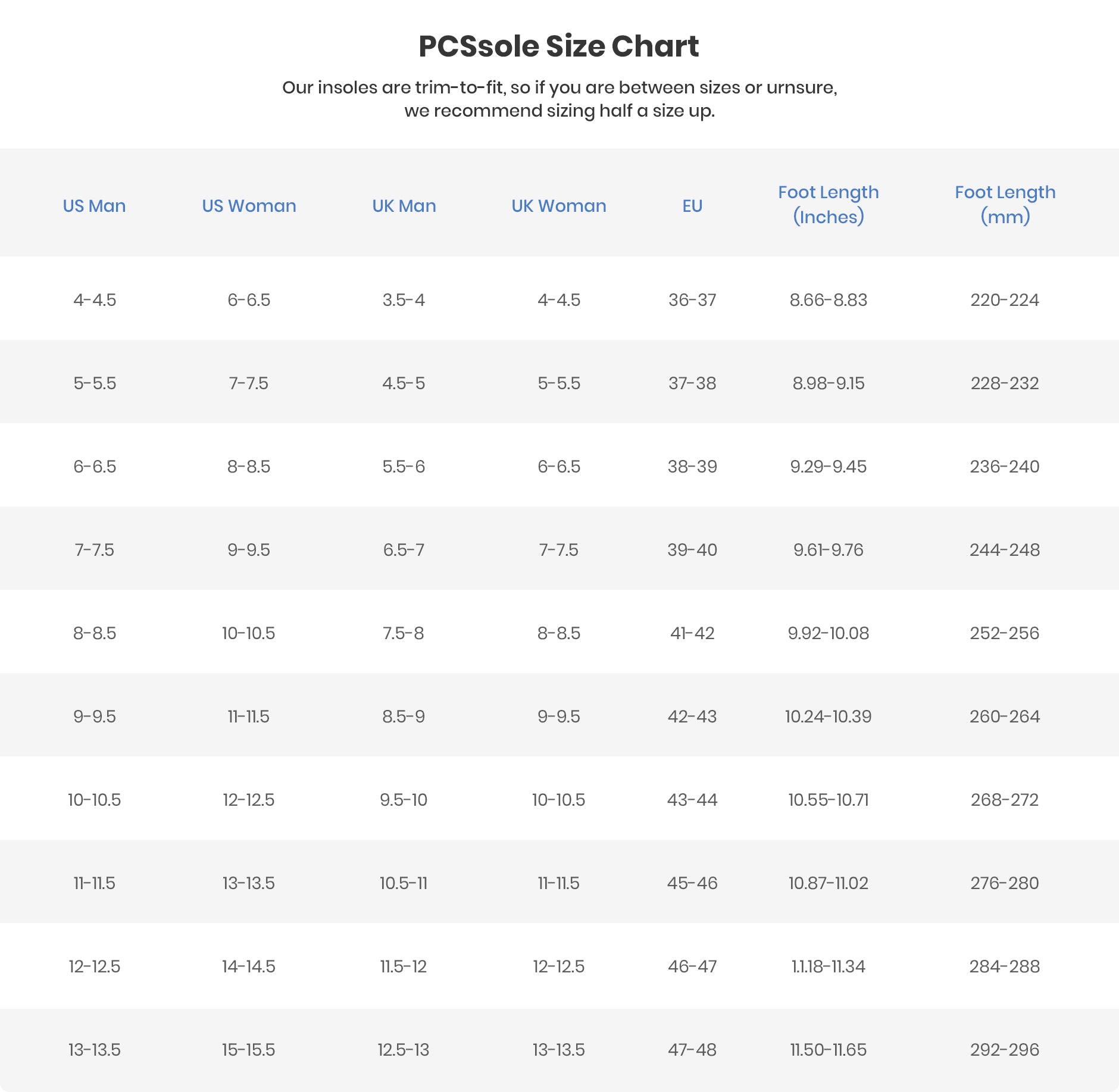The width and height of the screenshot is (1119, 1092).
Task: Click the Foot Length (Inches) header
Action: point(828,204)
